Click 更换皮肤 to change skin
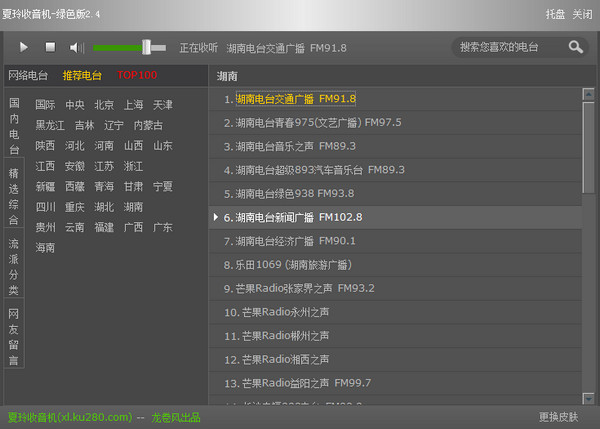Viewport: 600px width, 429px height. [558, 417]
